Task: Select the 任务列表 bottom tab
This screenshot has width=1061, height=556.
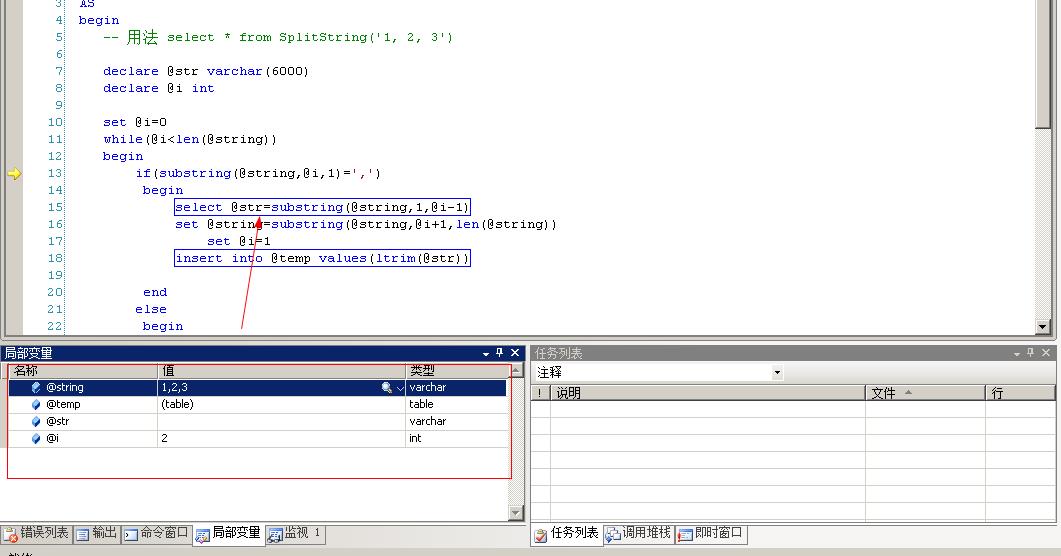Action: [566, 534]
